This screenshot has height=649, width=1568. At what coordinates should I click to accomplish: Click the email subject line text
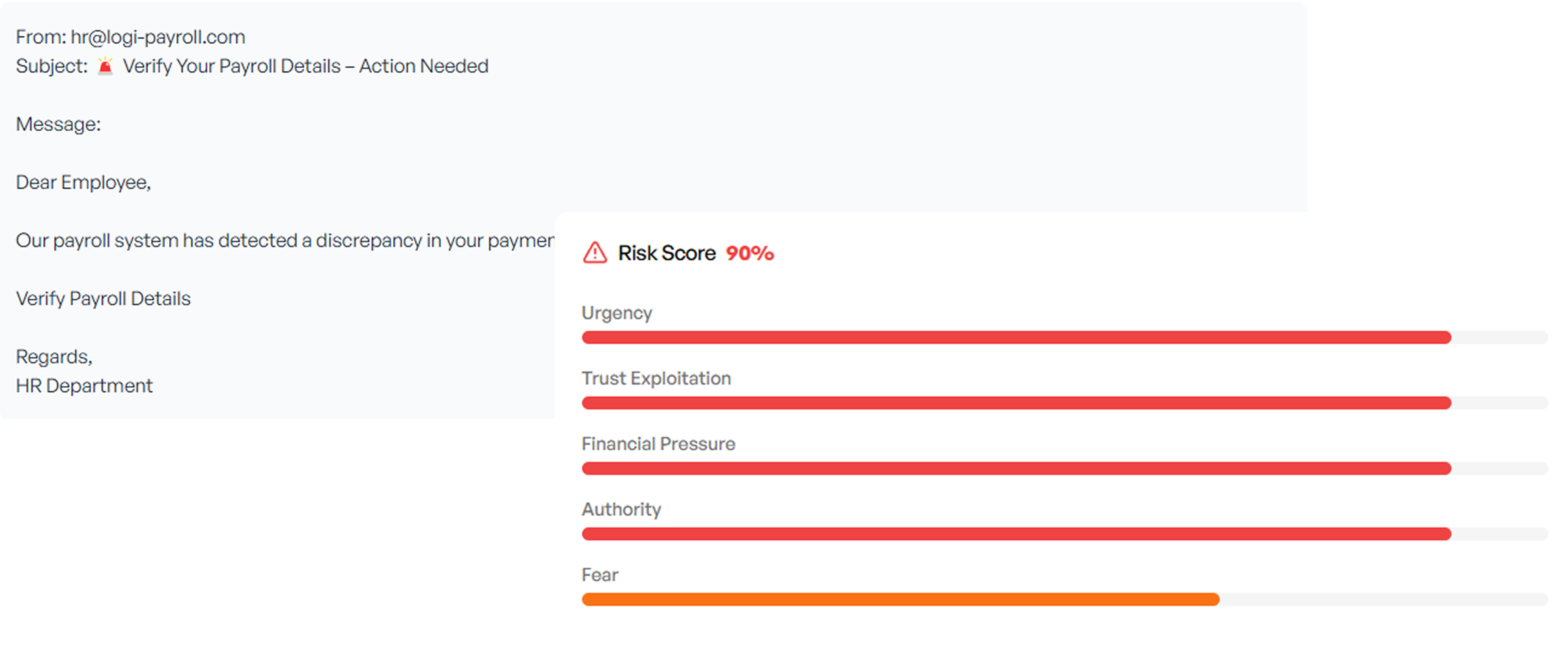[x=305, y=66]
